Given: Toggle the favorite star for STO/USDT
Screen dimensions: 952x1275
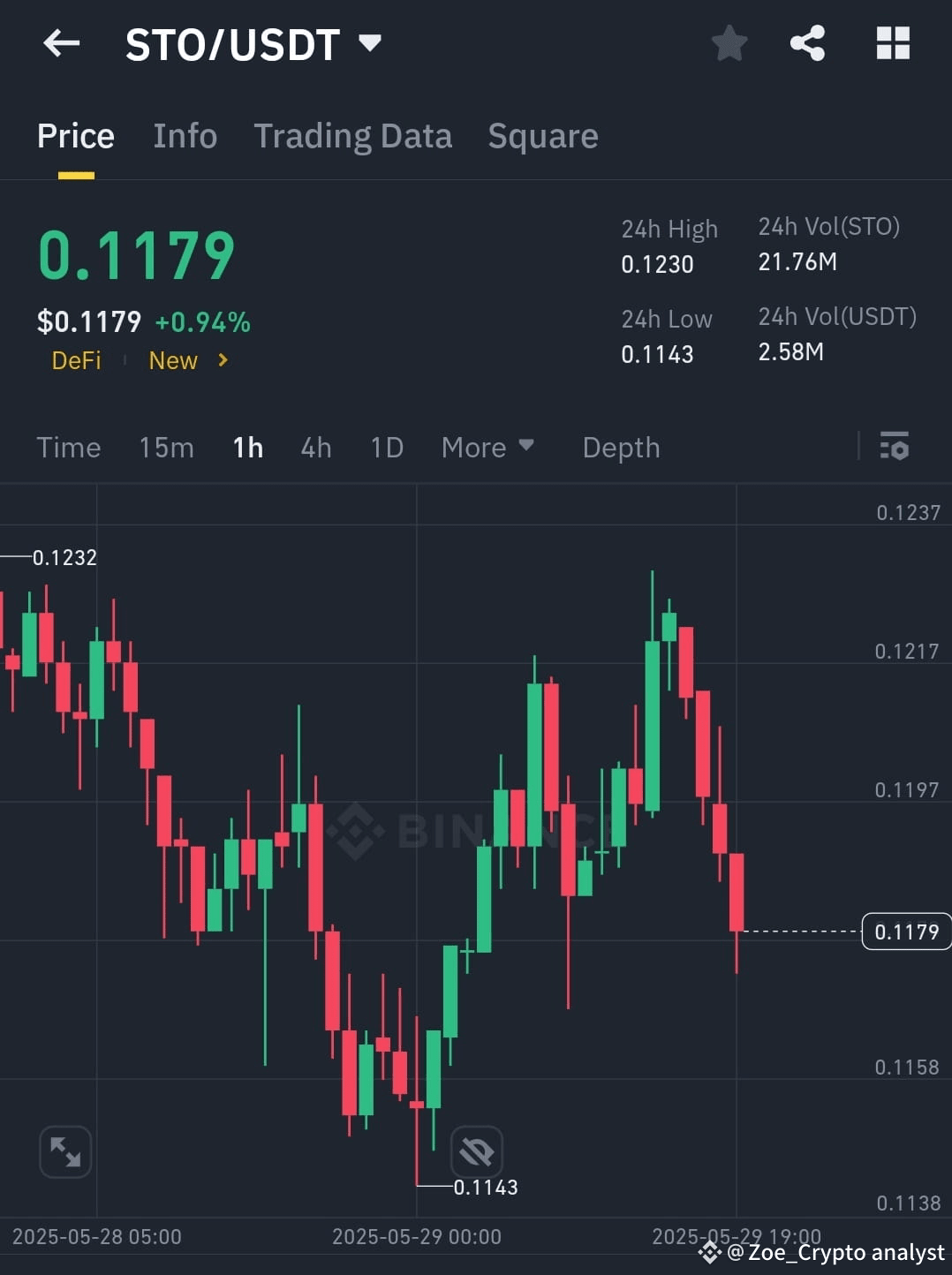Looking at the screenshot, I should point(729,43).
